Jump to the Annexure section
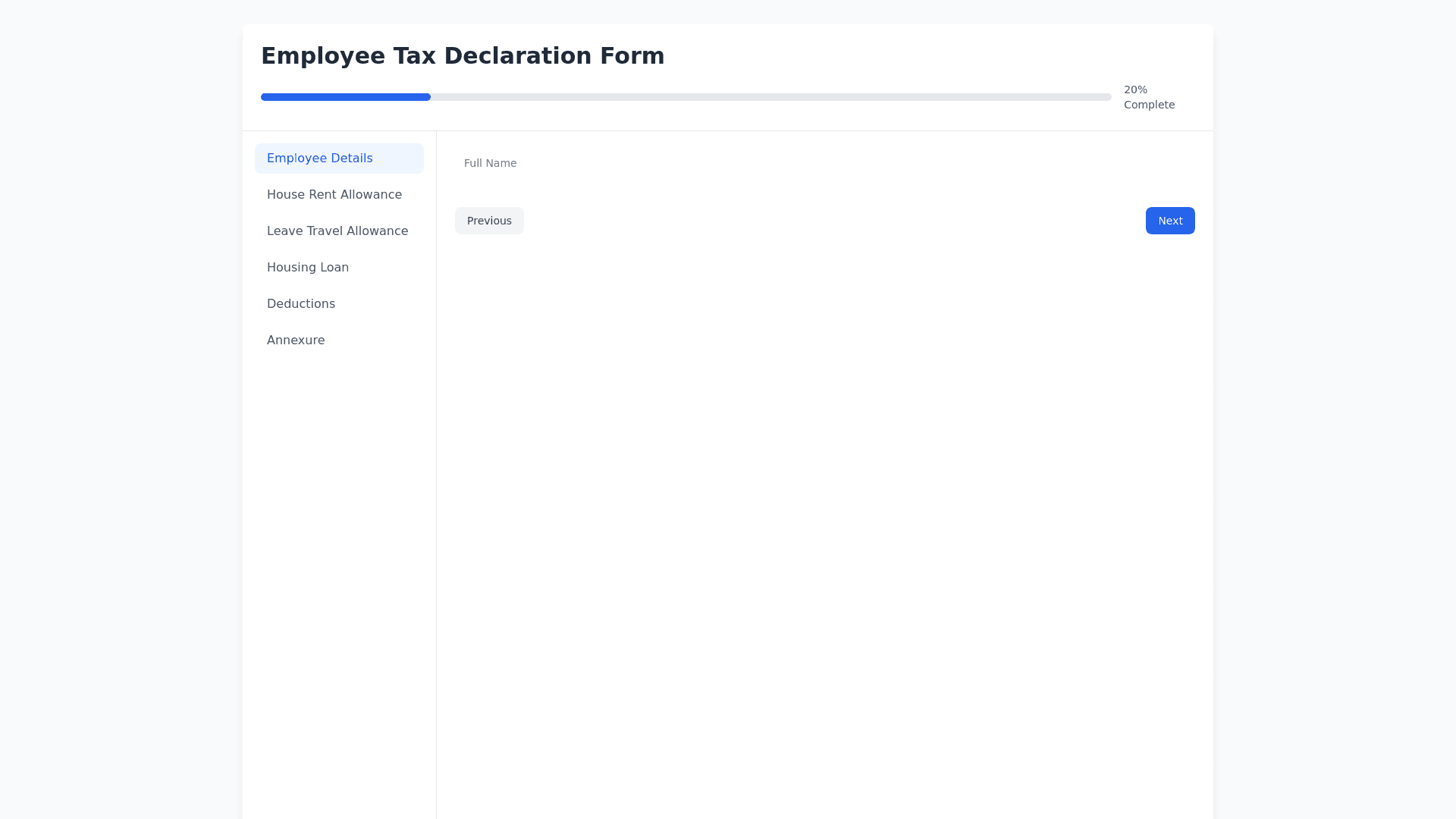 295,340
